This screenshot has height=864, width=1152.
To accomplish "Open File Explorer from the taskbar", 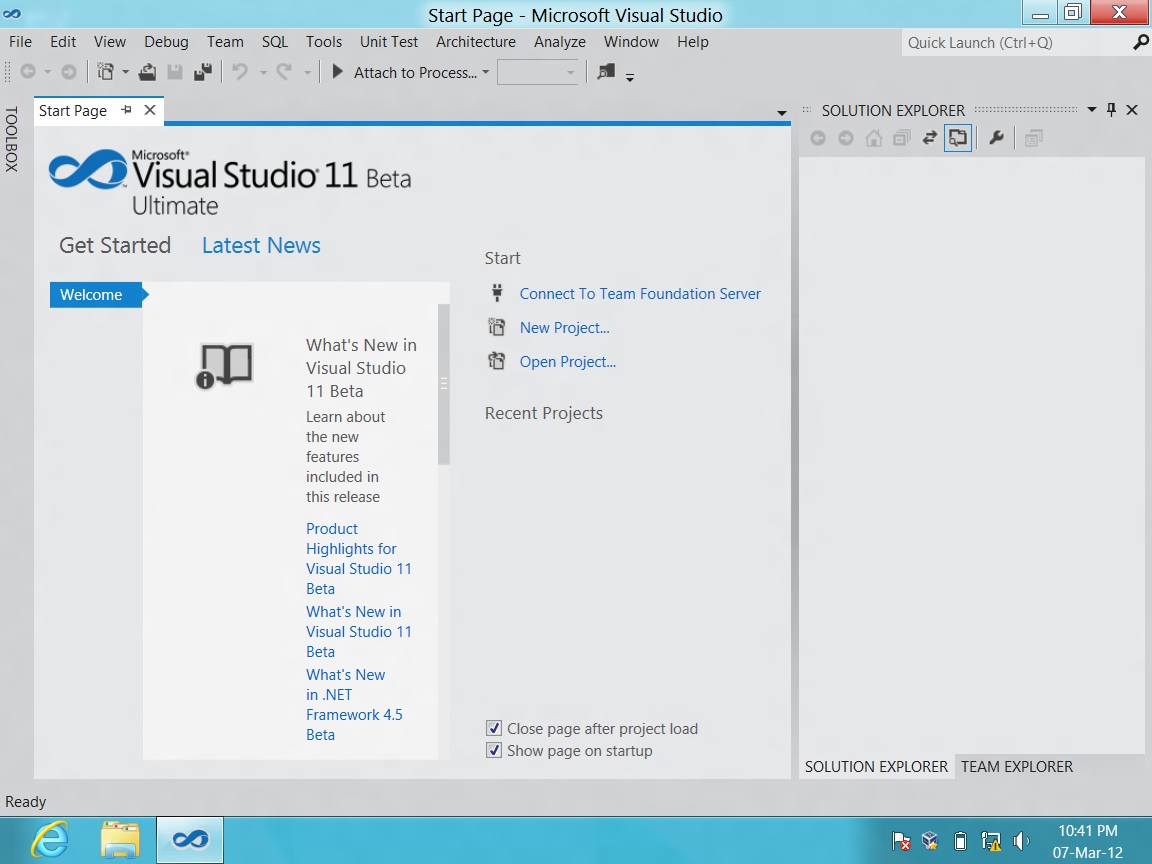I will coord(120,839).
